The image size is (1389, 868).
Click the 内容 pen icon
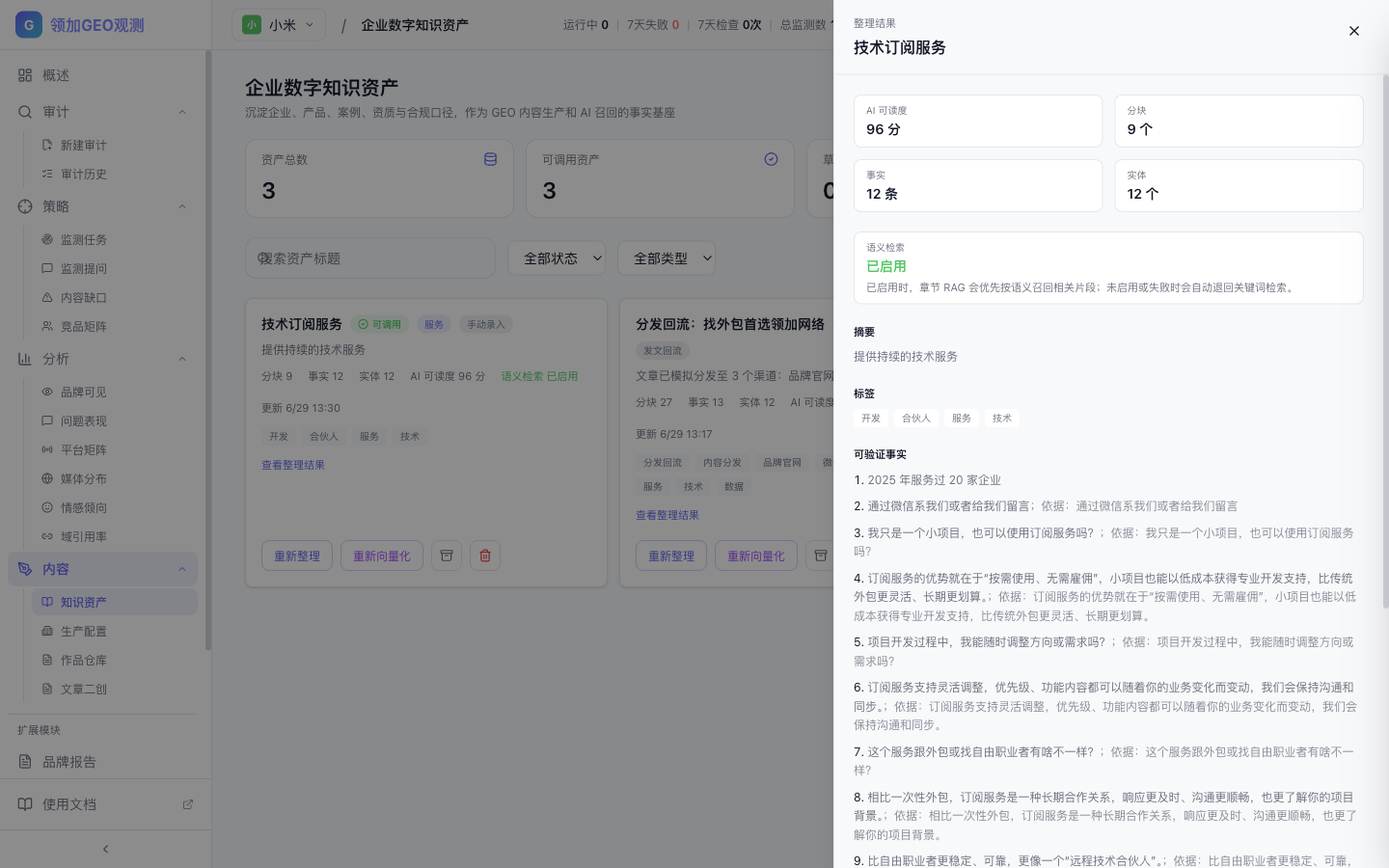tap(25, 569)
